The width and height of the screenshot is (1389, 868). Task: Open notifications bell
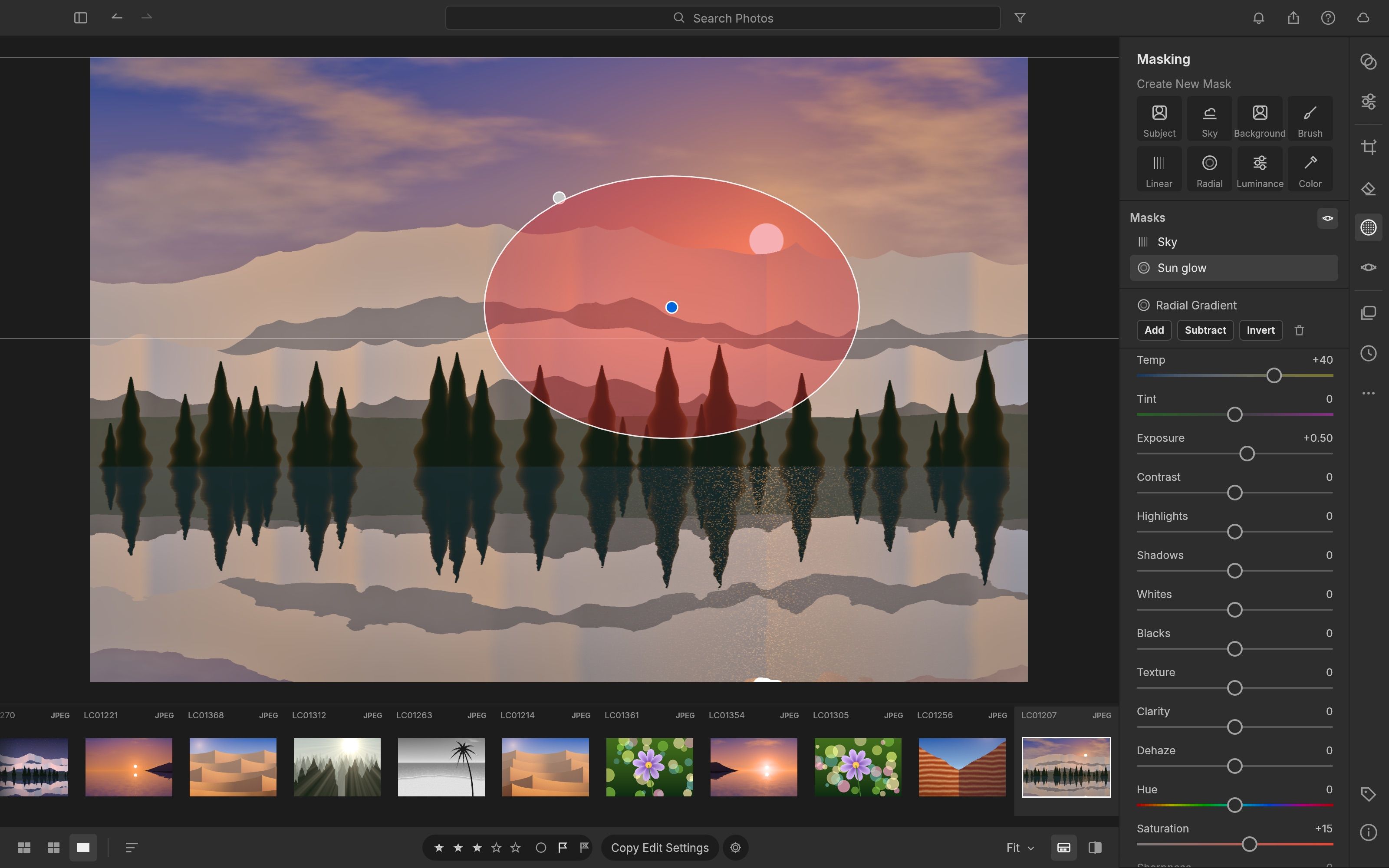coord(1259,18)
